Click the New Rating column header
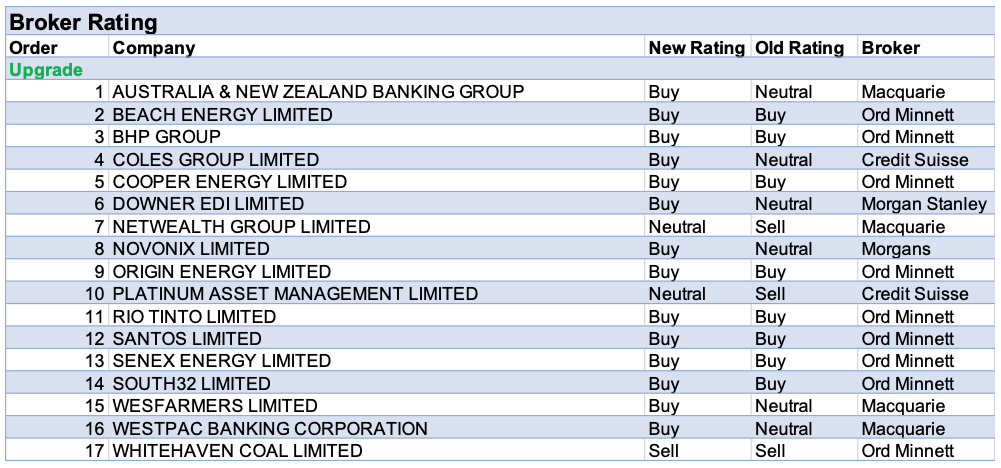 [697, 47]
